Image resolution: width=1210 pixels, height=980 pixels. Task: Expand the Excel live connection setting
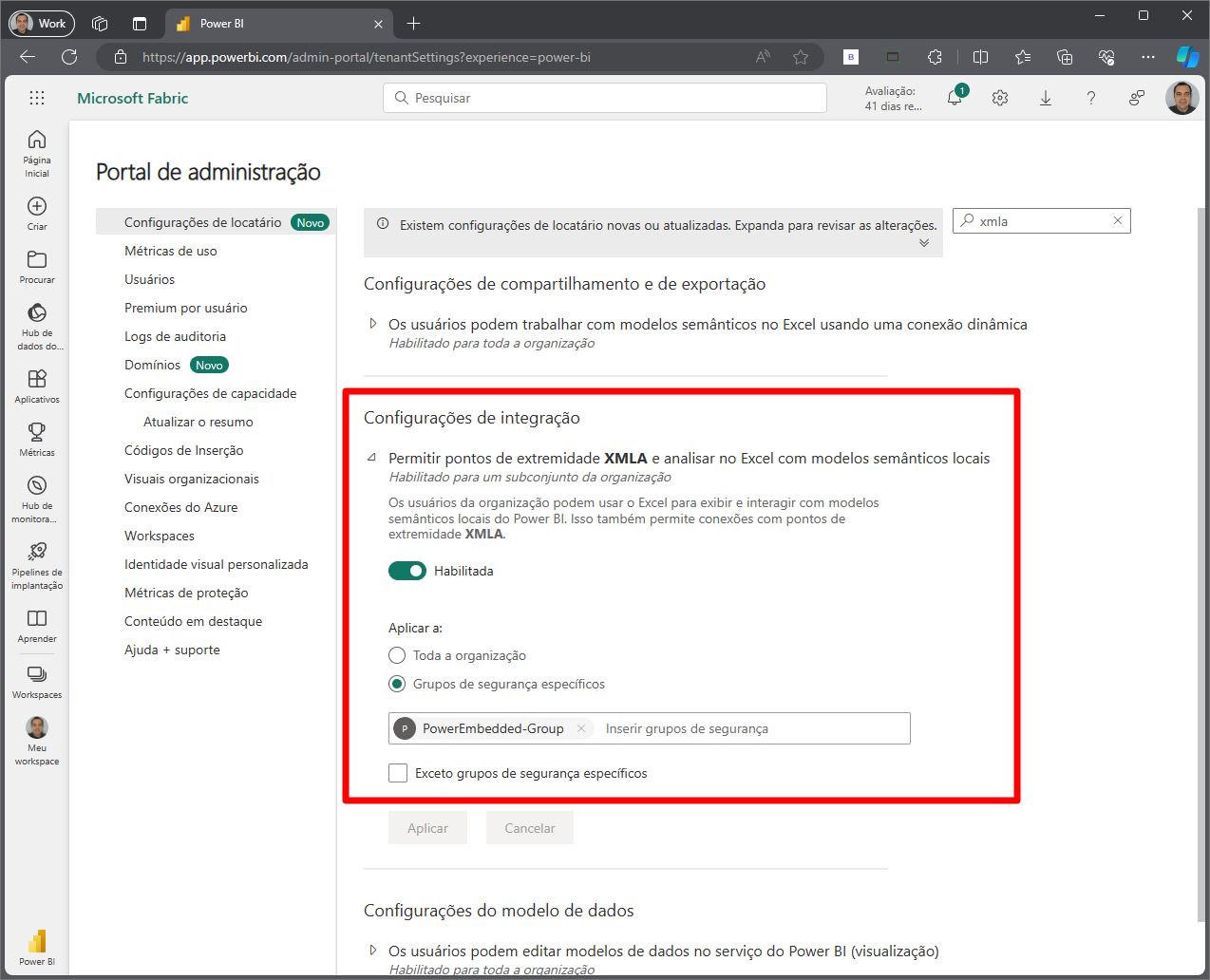[373, 324]
